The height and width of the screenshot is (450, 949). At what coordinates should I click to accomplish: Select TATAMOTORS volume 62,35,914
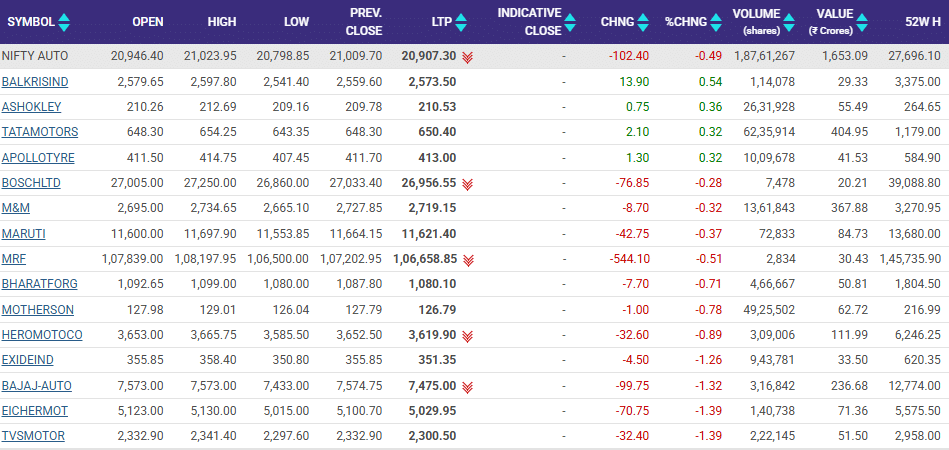(768, 132)
